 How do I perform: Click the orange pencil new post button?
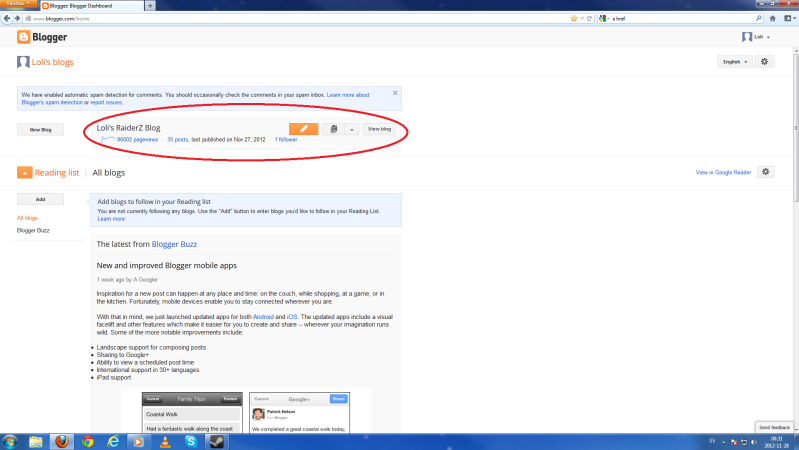tap(303, 129)
